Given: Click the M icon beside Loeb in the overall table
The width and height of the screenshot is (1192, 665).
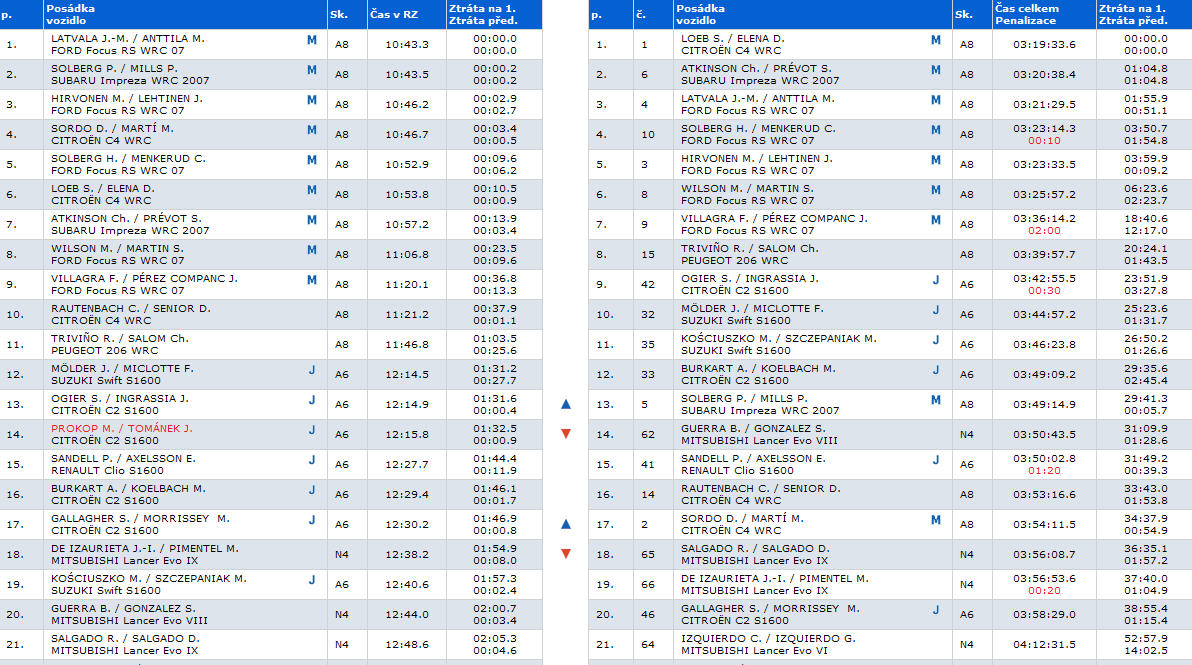Looking at the screenshot, I should tap(936, 40).
